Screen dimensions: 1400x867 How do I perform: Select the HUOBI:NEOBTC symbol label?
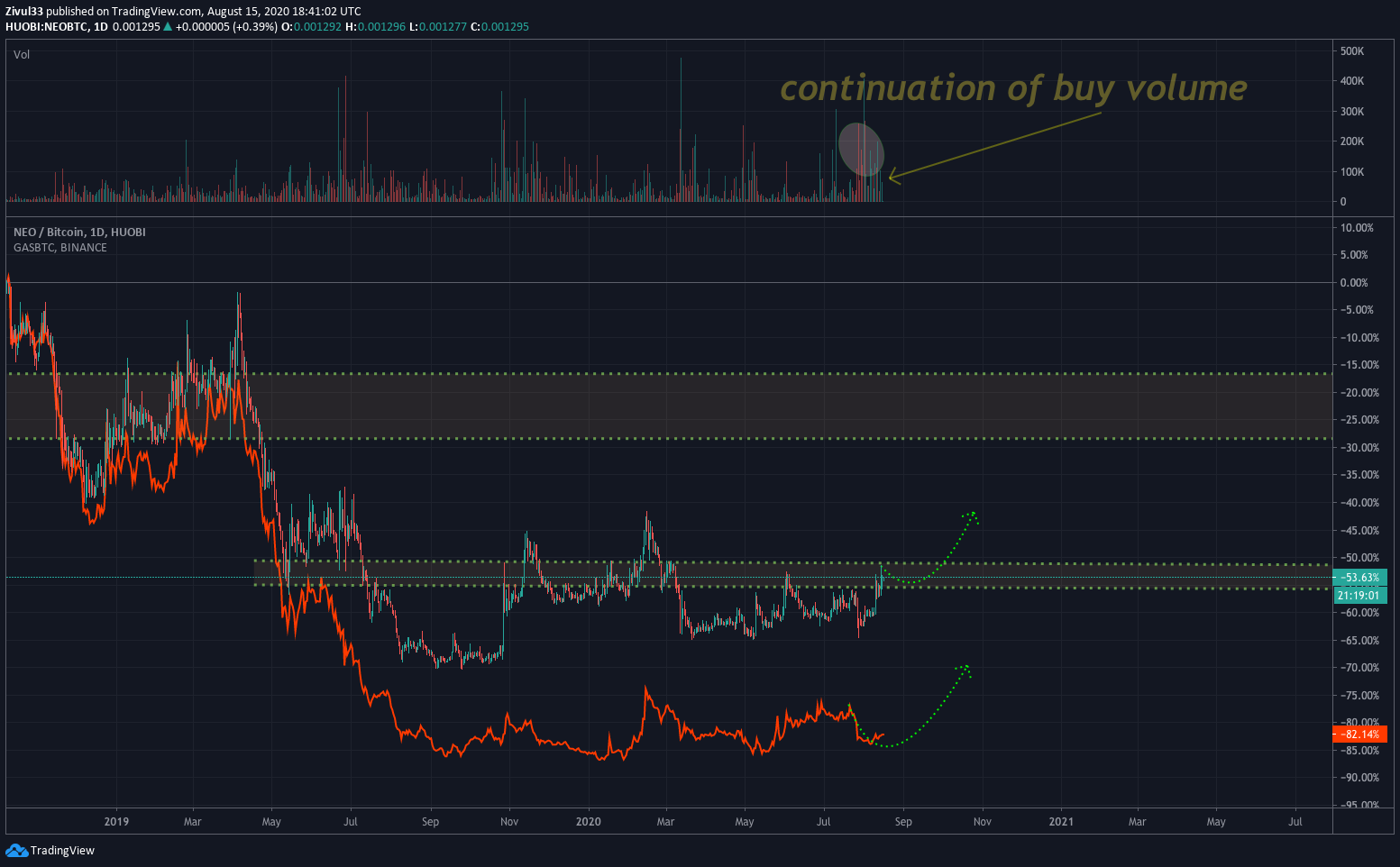47,27
